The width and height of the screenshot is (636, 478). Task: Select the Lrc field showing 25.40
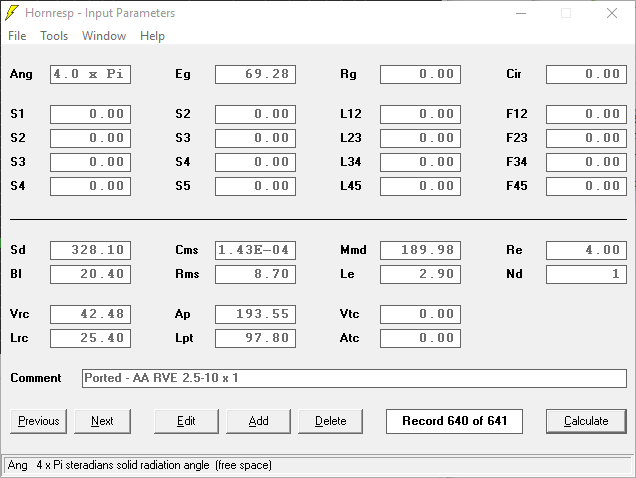tap(90, 338)
